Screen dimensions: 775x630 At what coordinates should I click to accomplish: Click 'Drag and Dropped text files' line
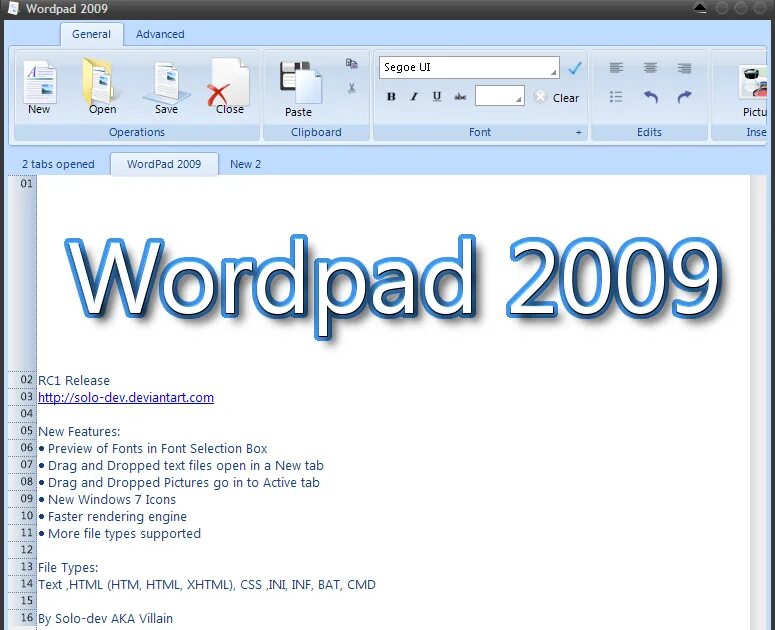coord(186,465)
